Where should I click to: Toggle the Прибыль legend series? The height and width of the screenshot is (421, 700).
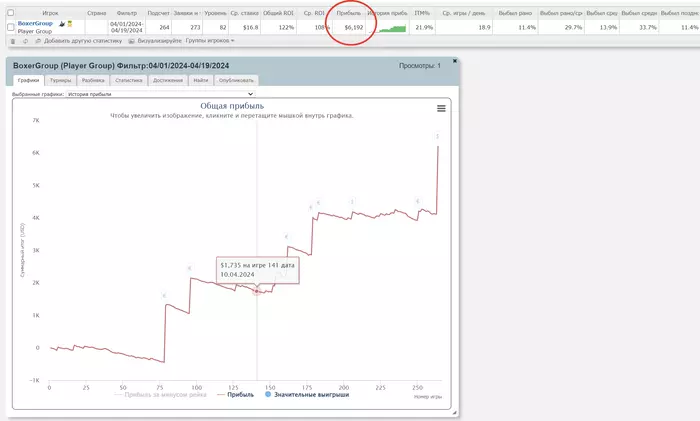[x=235, y=395]
